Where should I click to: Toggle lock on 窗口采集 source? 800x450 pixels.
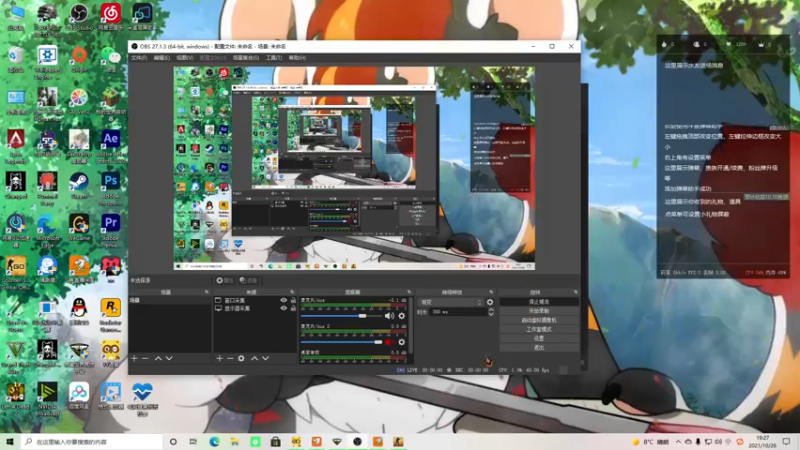[293, 301]
